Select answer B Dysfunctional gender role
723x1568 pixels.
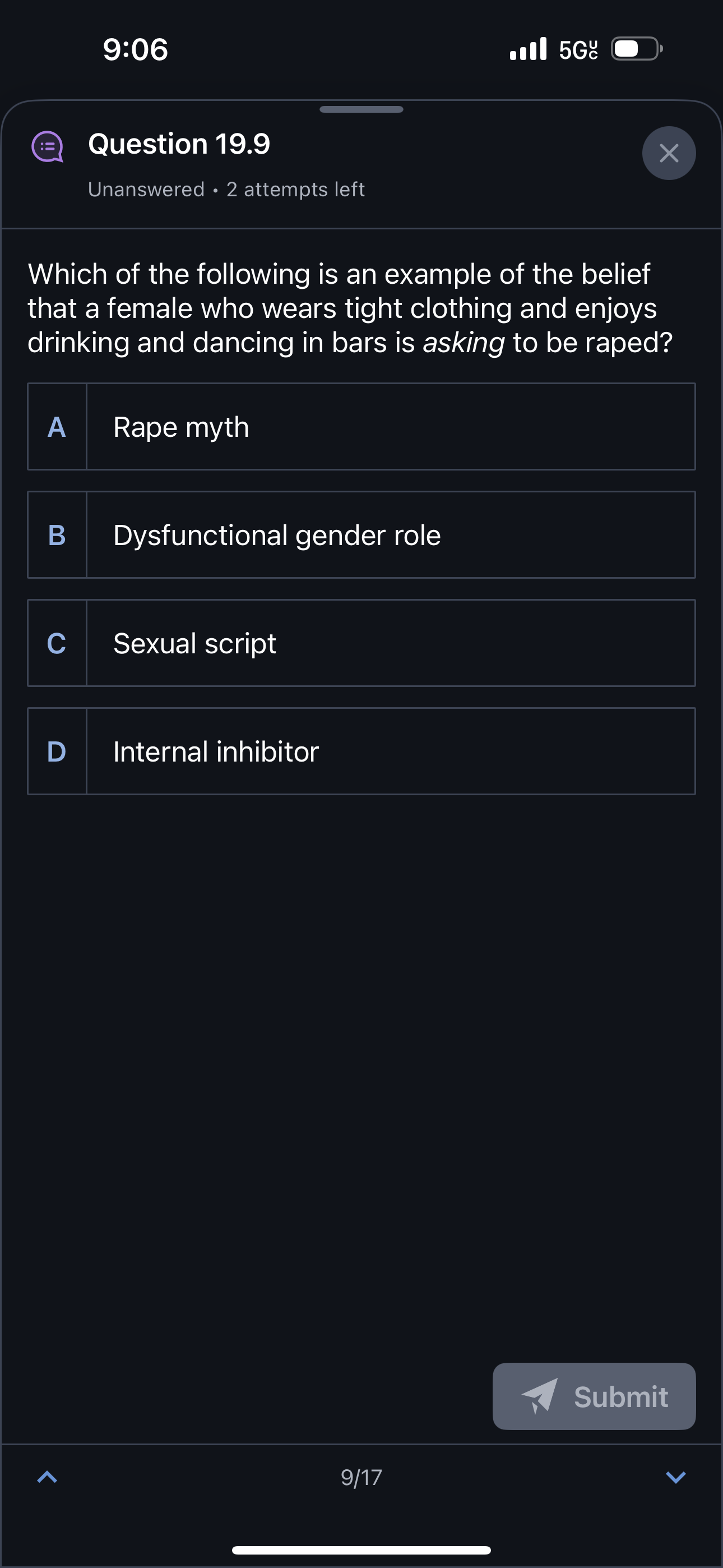point(390,535)
